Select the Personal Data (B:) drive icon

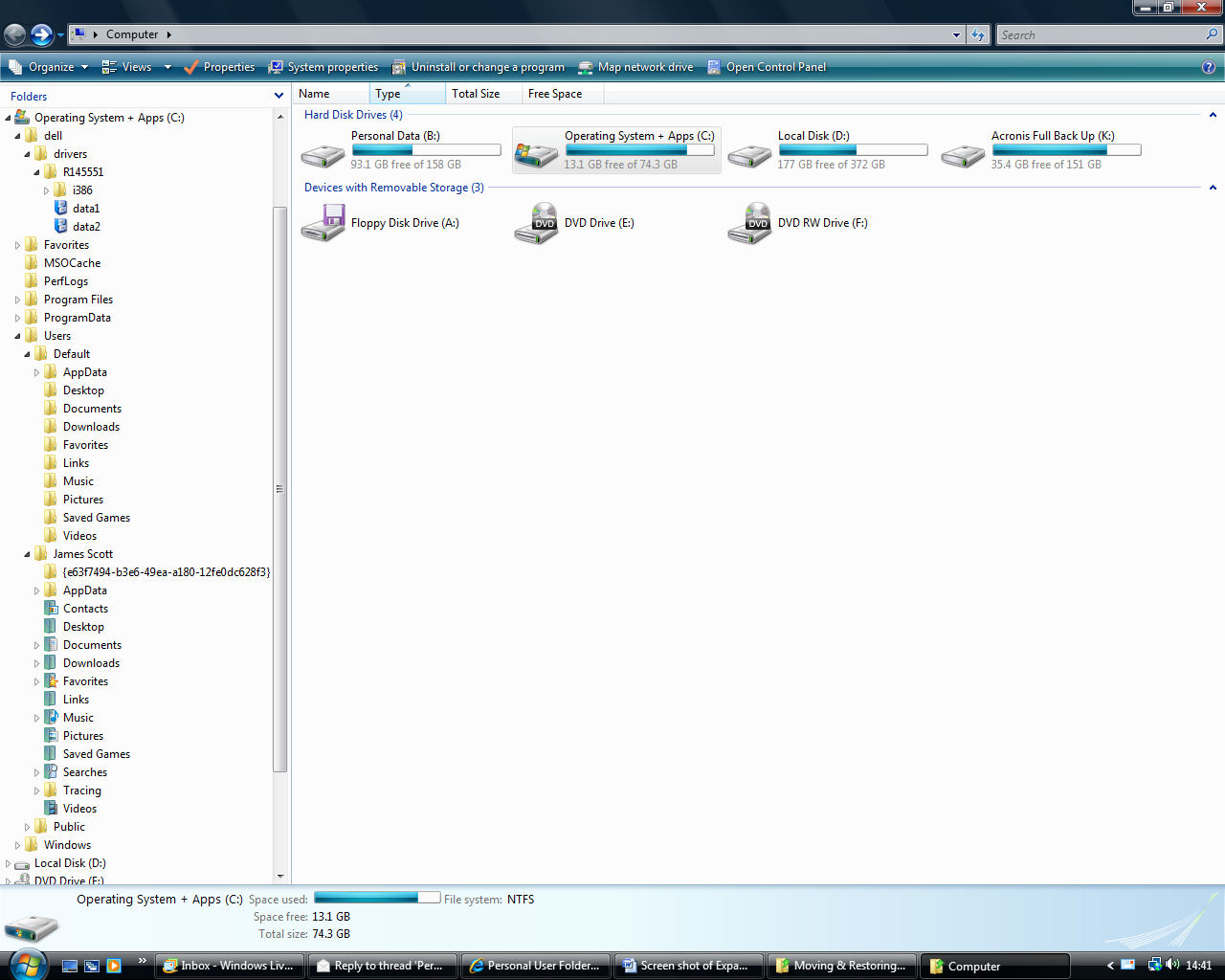323,155
